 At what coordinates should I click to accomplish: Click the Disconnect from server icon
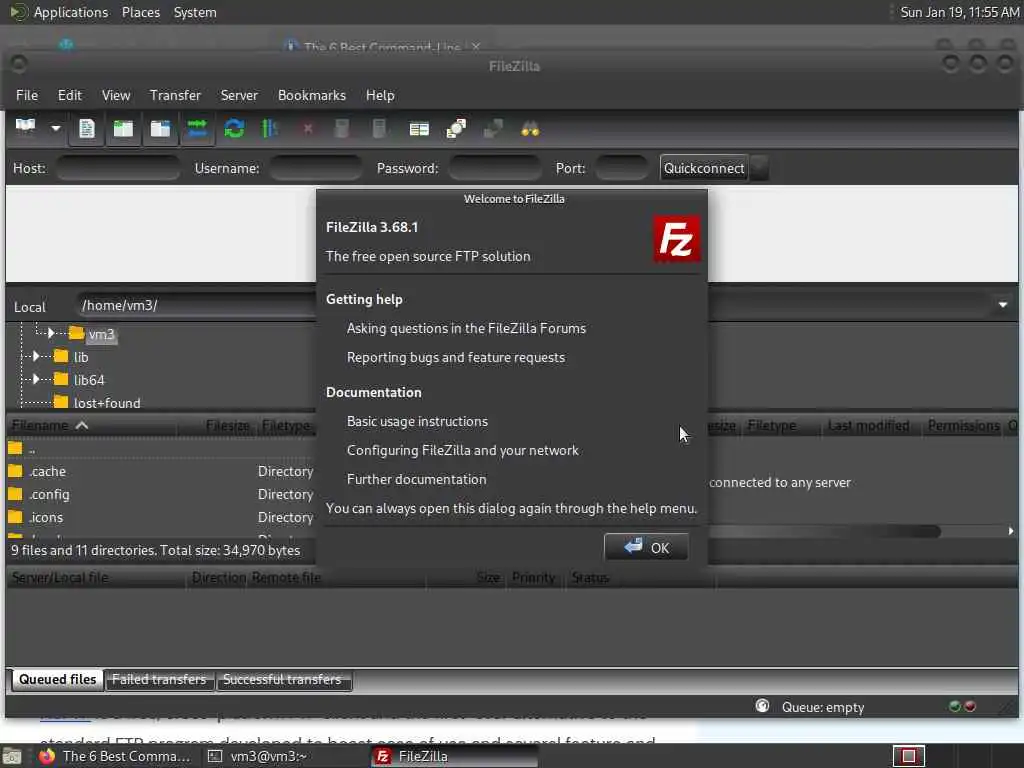pos(342,129)
